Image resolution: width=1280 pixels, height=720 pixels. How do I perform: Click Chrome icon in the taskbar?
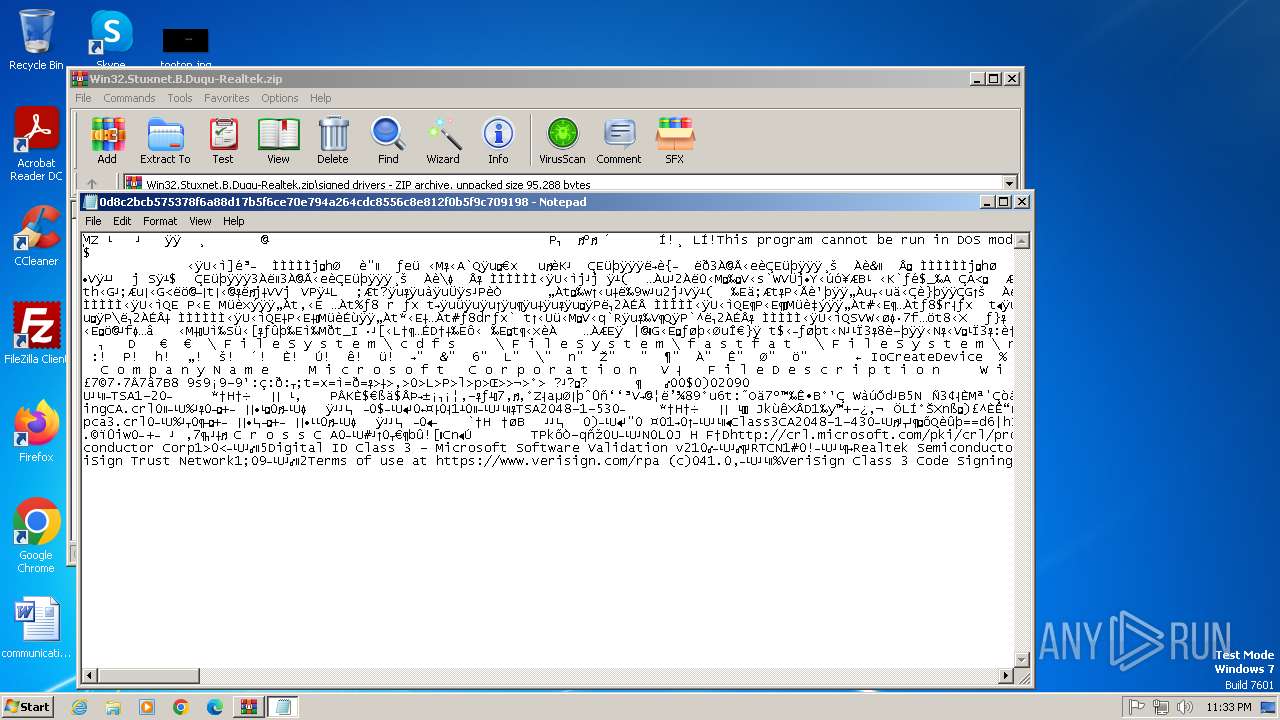[x=181, y=707]
